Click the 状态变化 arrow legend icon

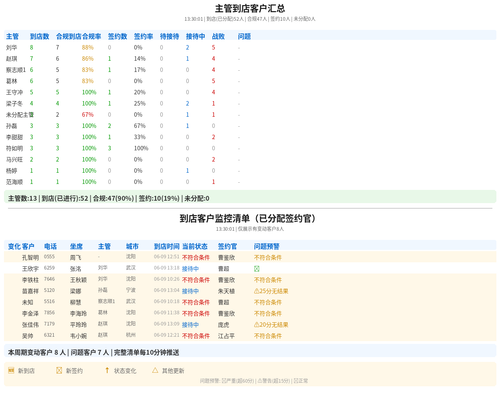pos(107,370)
